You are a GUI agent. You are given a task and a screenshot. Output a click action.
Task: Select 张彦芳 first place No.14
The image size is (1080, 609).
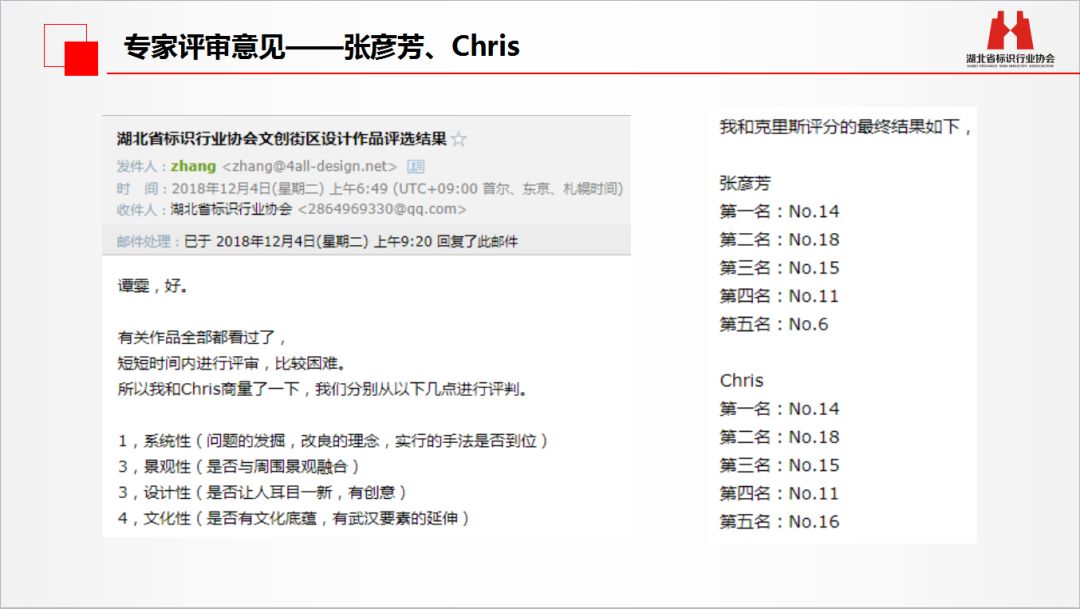click(x=779, y=211)
